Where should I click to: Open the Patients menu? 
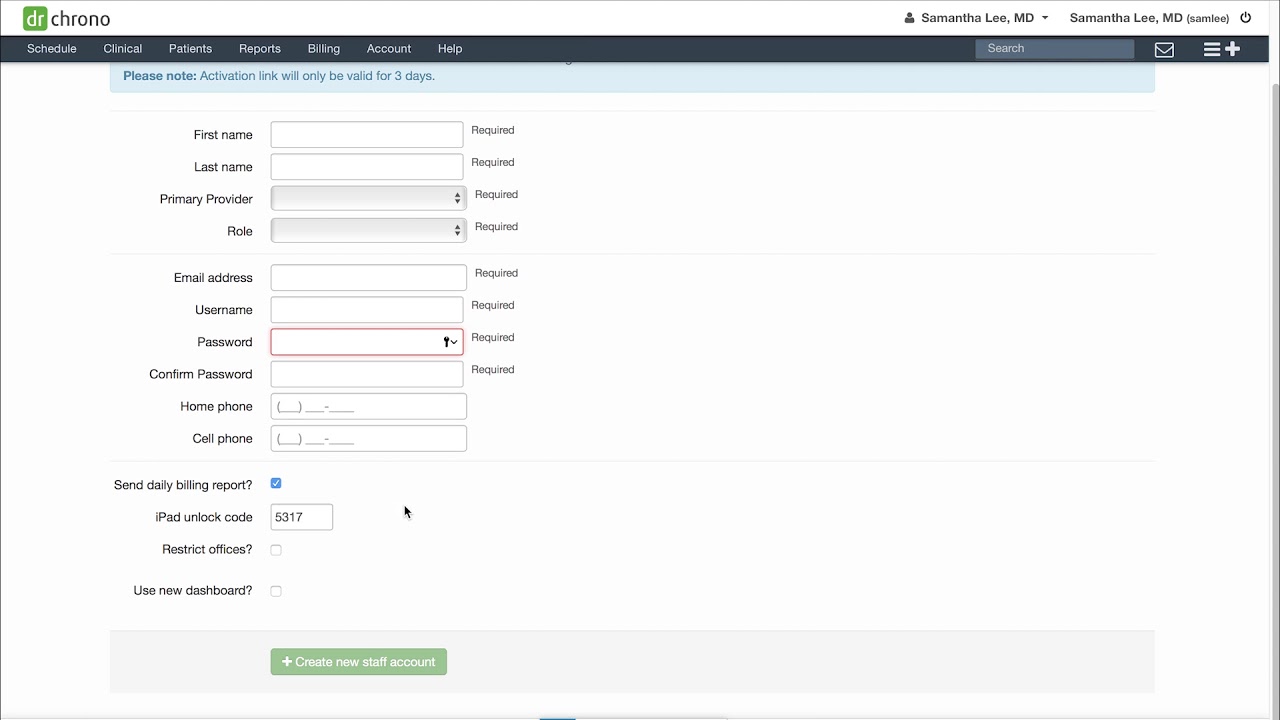click(x=190, y=49)
